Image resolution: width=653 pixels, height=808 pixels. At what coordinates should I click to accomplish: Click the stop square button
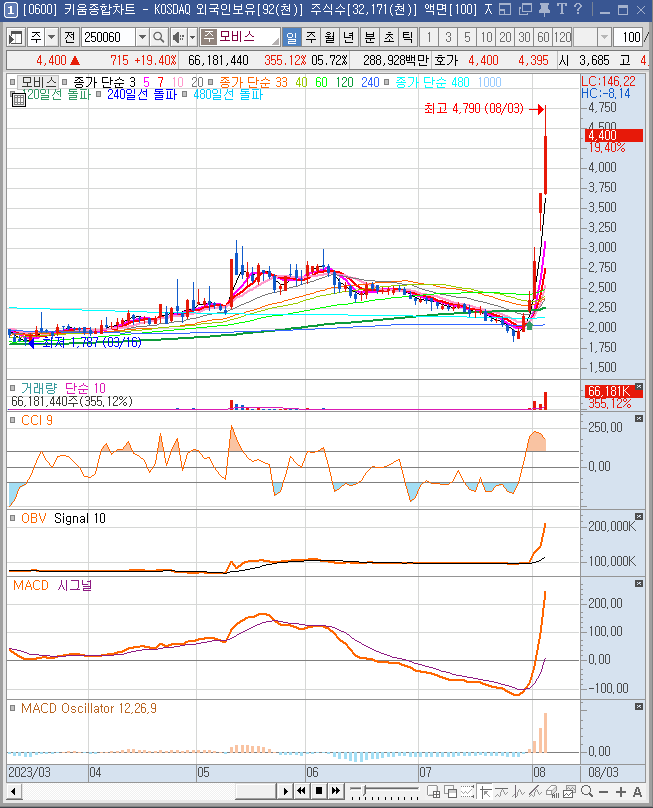[x=319, y=791]
